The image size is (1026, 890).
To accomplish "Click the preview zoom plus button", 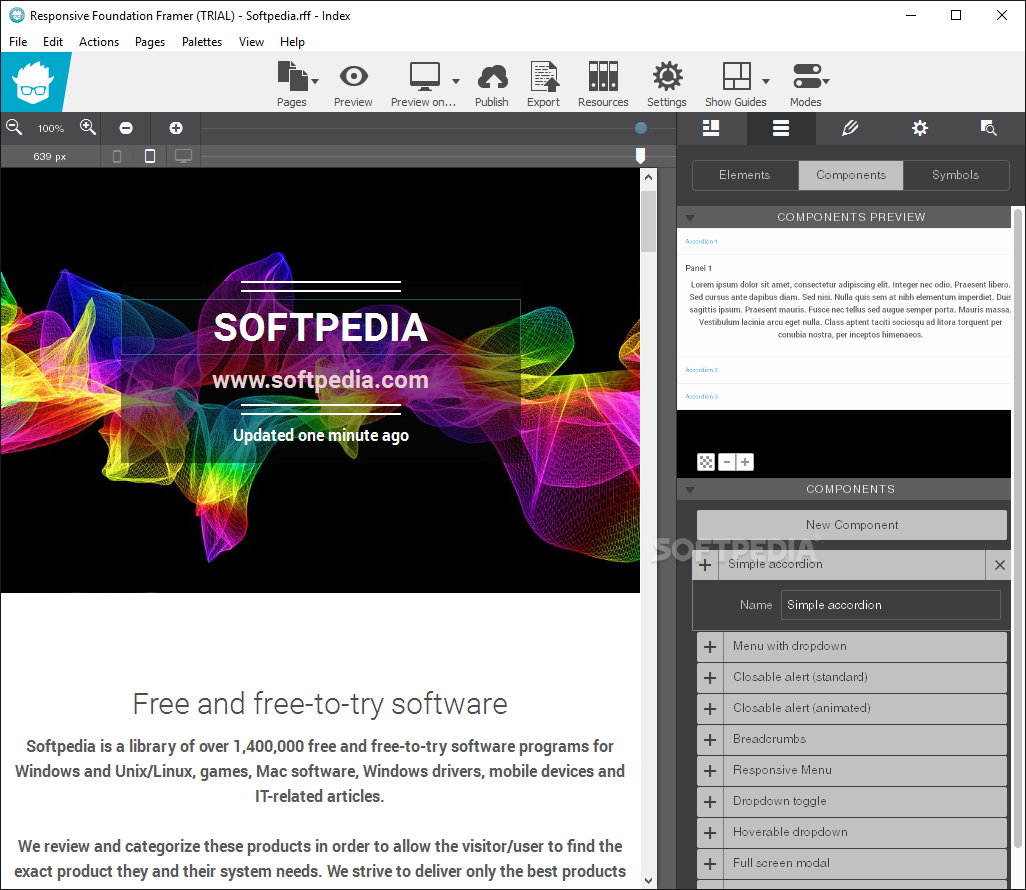I will 745,462.
